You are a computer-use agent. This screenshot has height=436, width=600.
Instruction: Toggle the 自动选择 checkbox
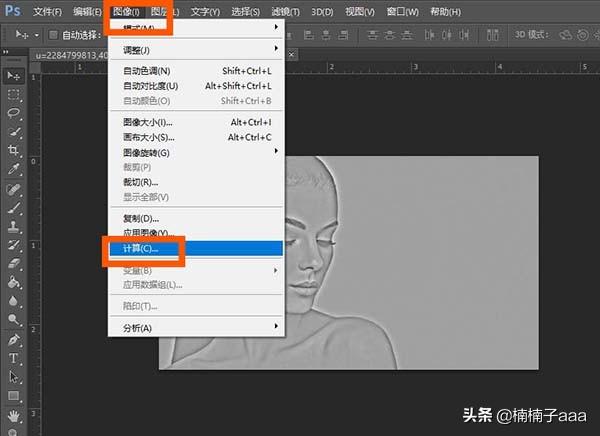[x=51, y=35]
